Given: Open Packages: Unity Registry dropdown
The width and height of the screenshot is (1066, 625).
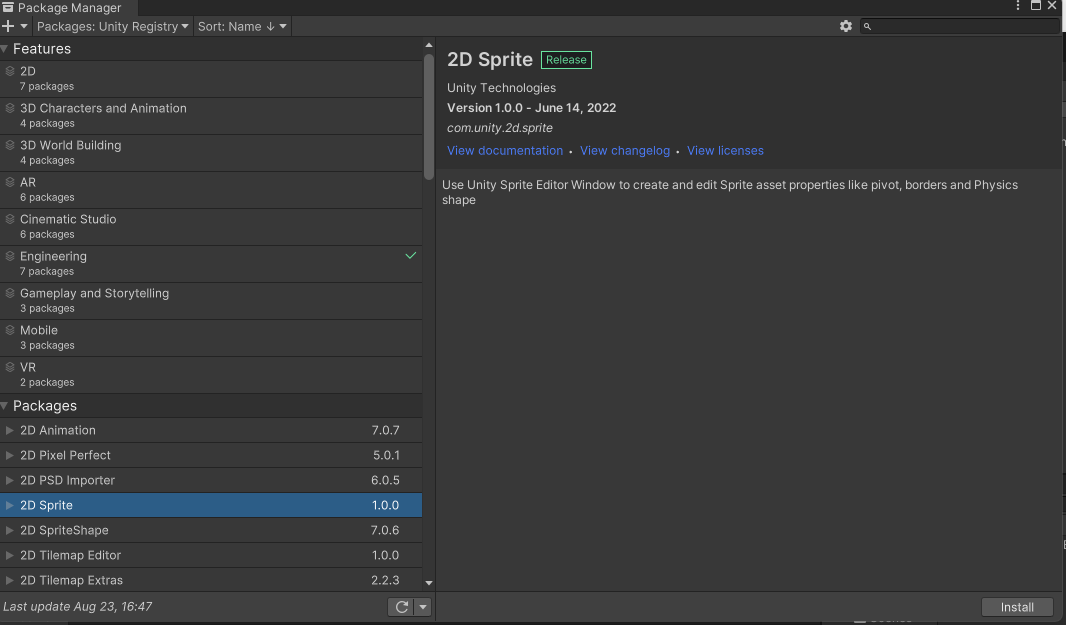Looking at the screenshot, I should click(112, 27).
